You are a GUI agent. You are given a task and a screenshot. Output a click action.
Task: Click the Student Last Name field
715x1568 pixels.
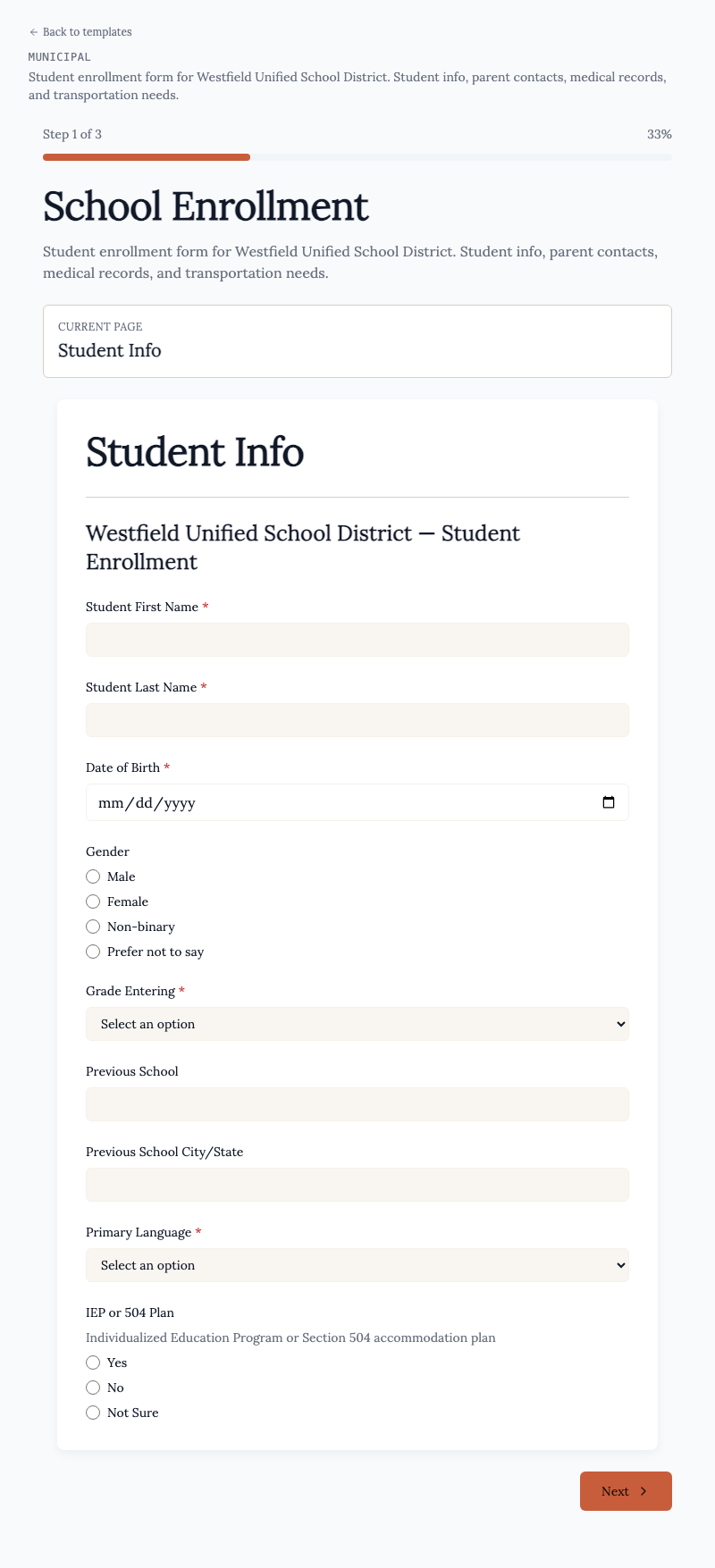point(357,720)
